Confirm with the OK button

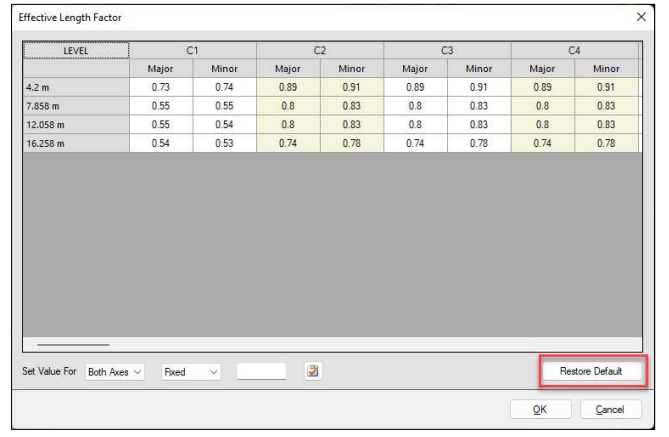540,409
